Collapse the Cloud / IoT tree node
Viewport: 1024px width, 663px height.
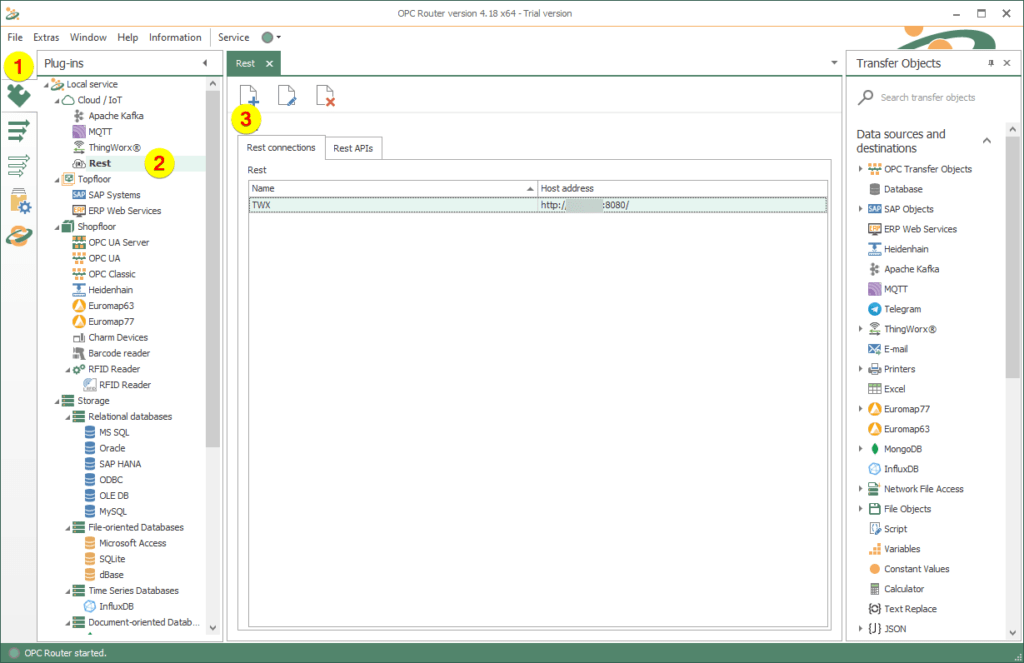click(x=58, y=100)
